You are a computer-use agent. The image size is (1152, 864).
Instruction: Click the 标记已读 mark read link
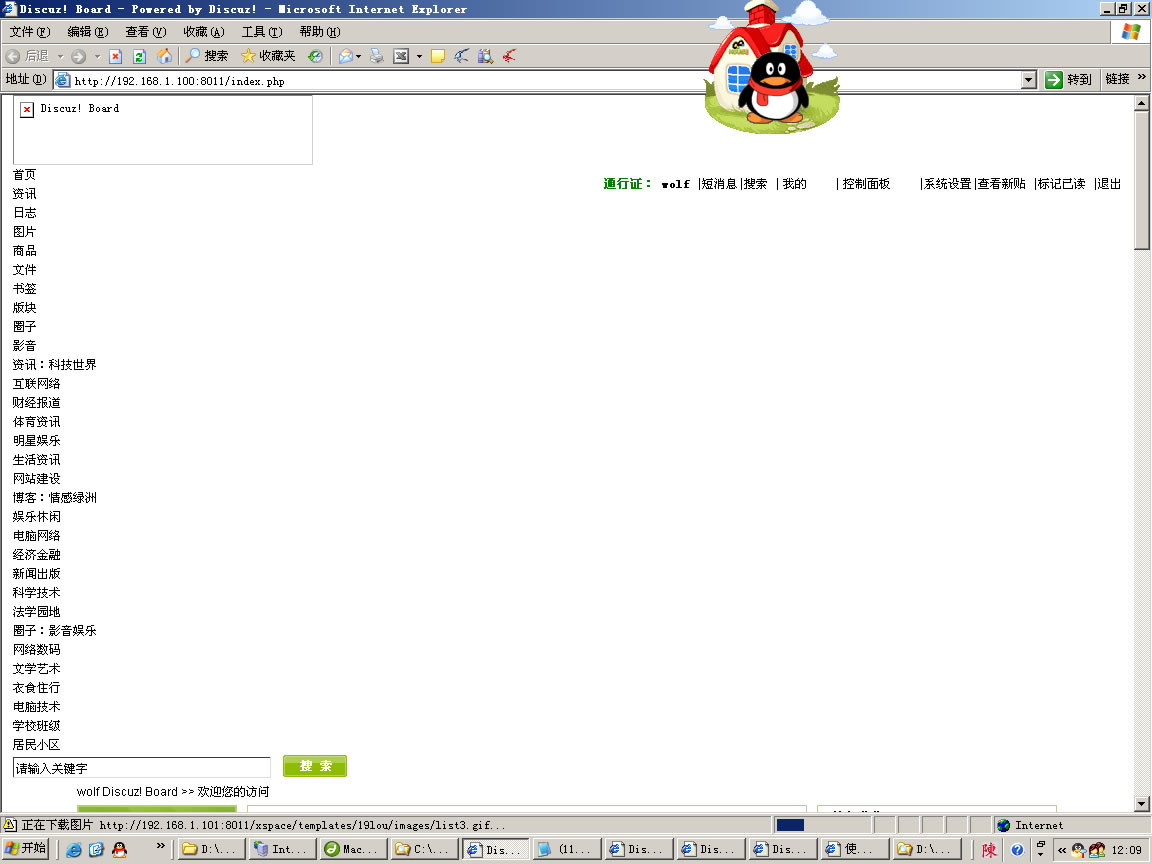(1062, 184)
